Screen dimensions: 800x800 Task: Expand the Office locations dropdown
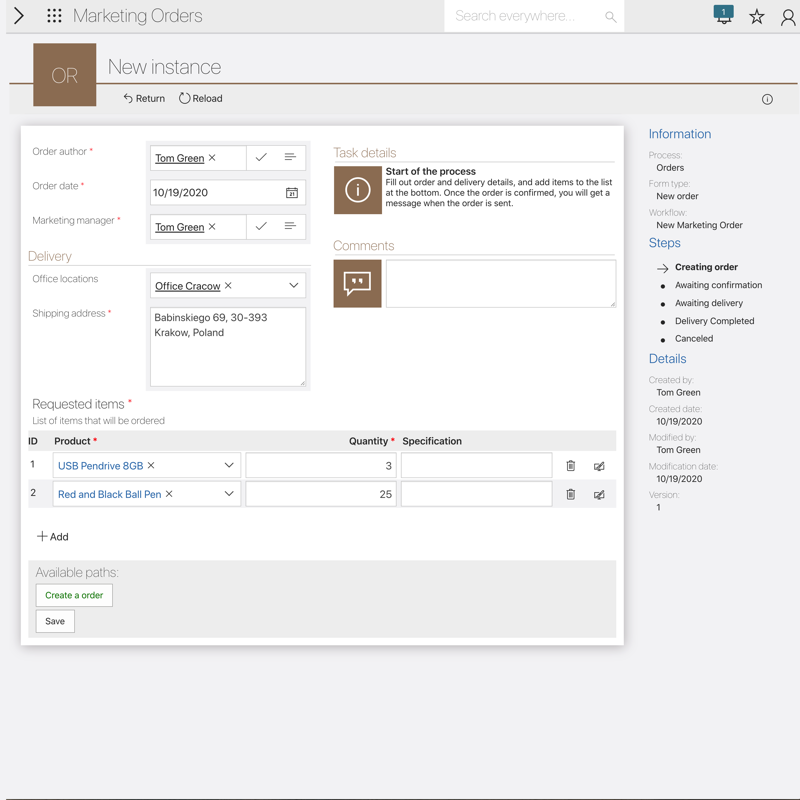(x=294, y=286)
